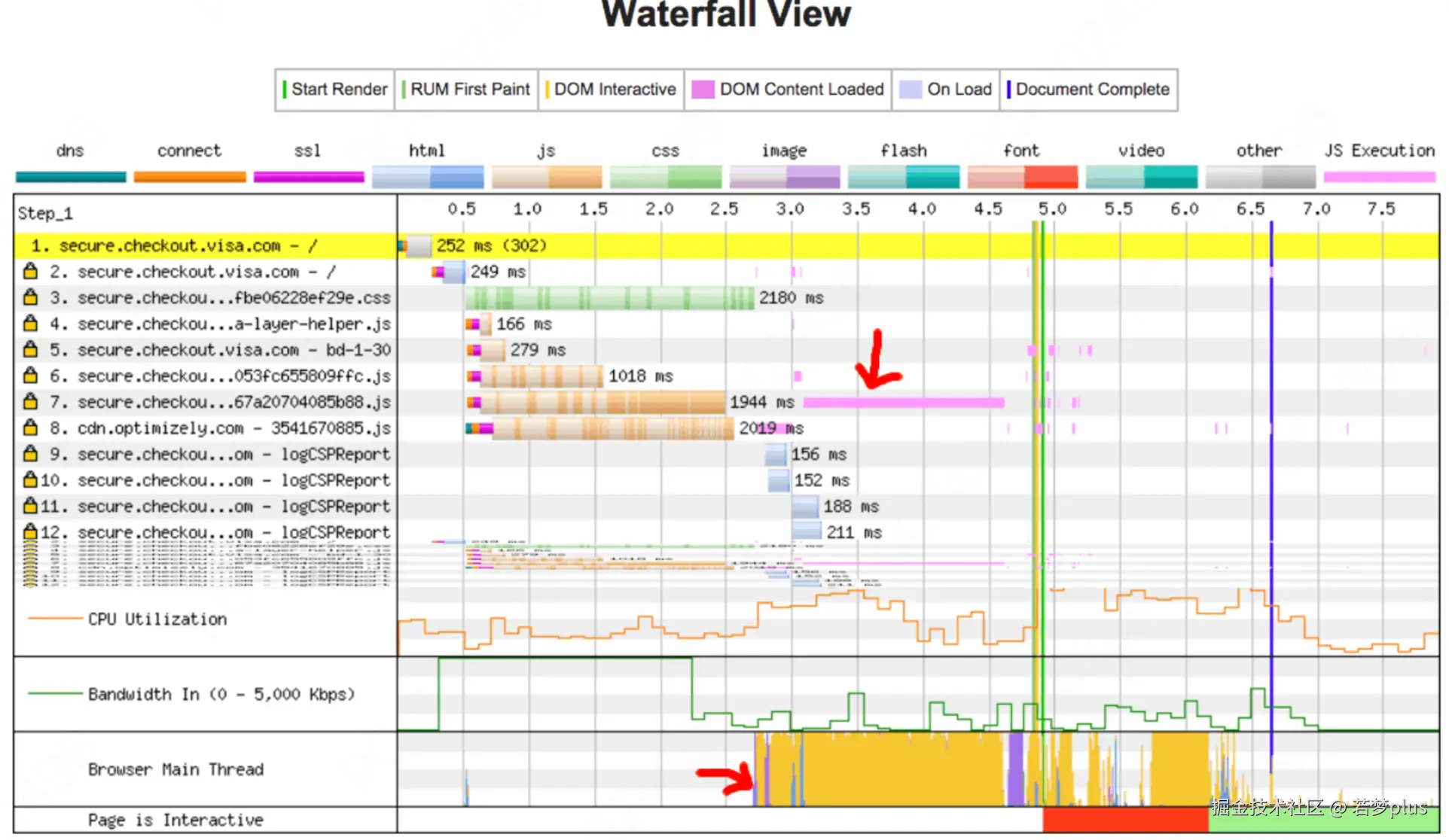Click the Document Complete legend label

[1092, 90]
